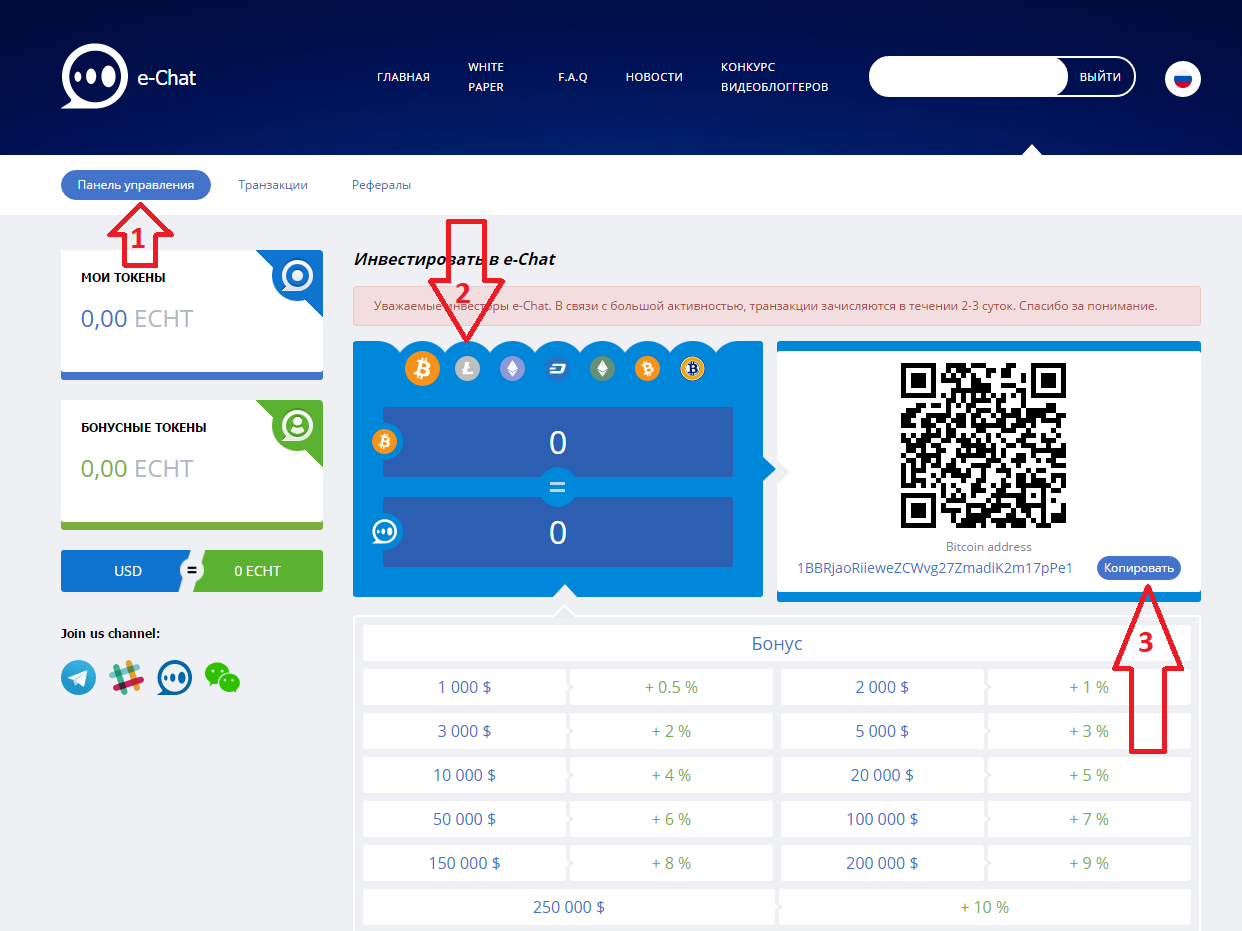Open the Транзакции tab
1242x931 pixels.
click(273, 185)
